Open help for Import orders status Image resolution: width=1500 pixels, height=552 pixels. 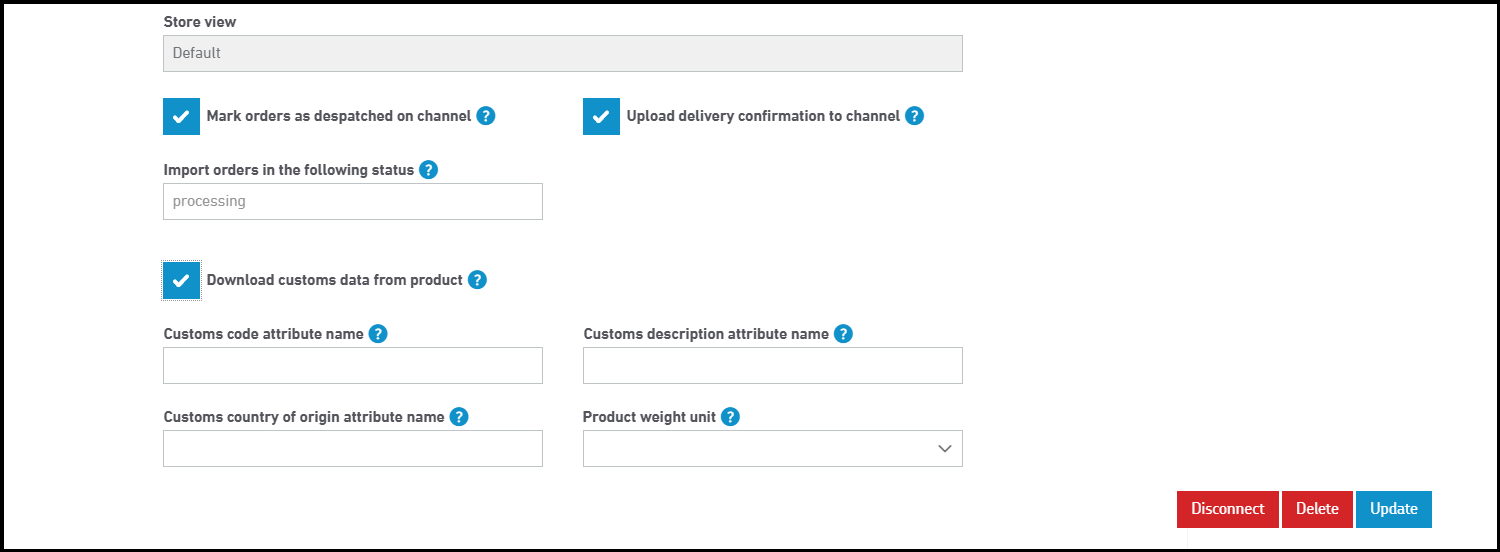tap(429, 170)
